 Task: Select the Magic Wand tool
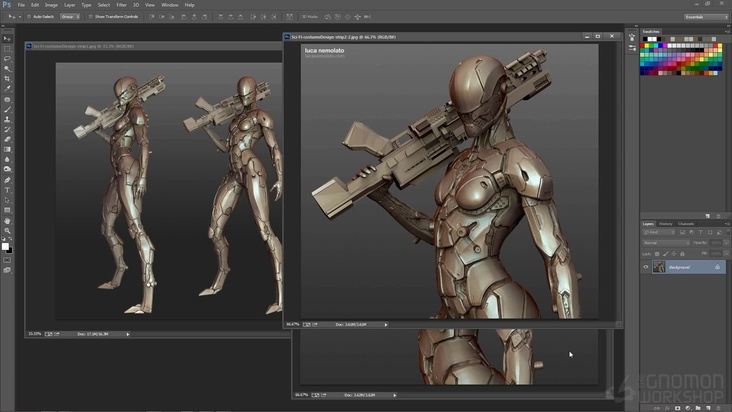point(7,69)
